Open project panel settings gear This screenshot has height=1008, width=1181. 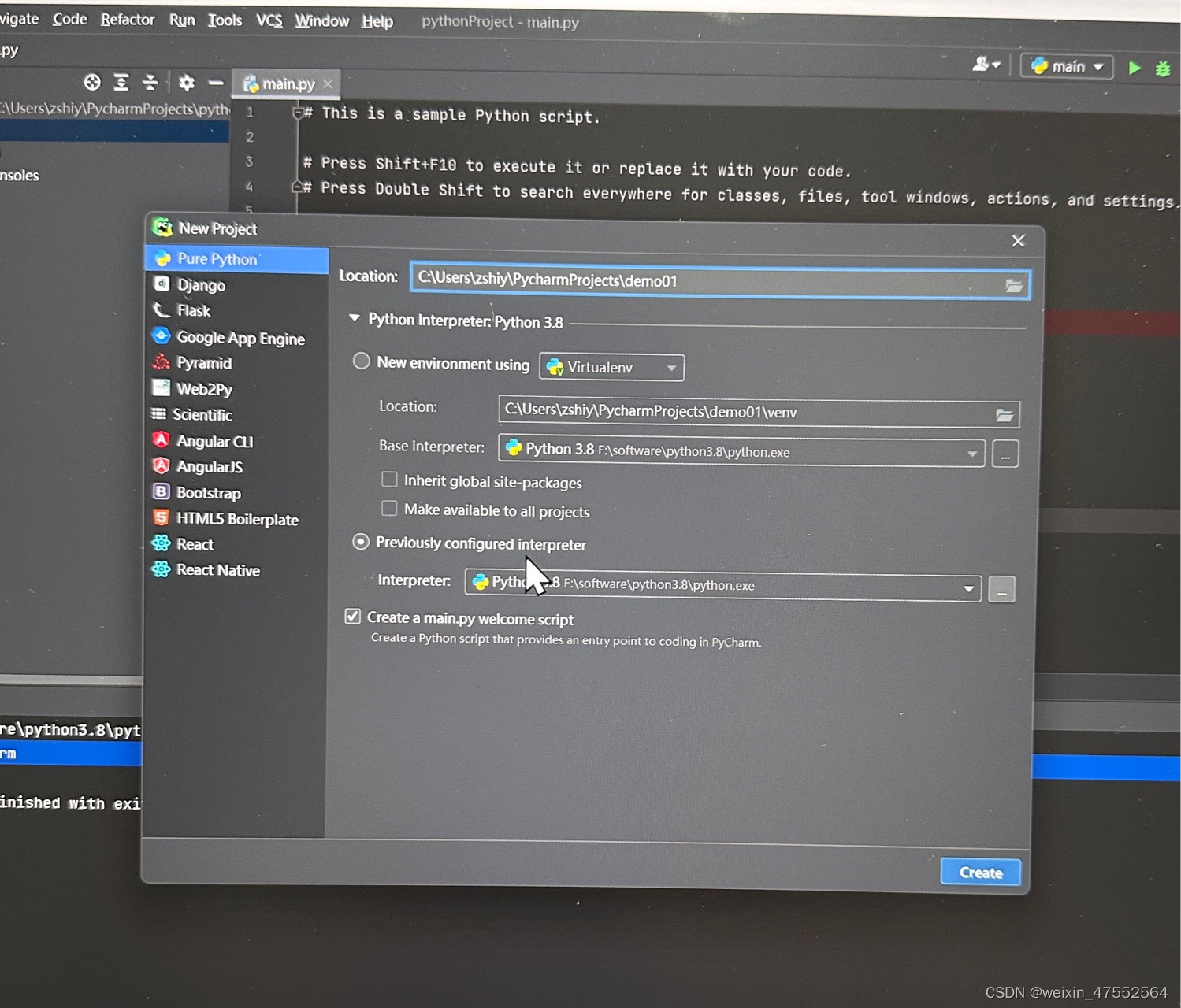[x=187, y=82]
